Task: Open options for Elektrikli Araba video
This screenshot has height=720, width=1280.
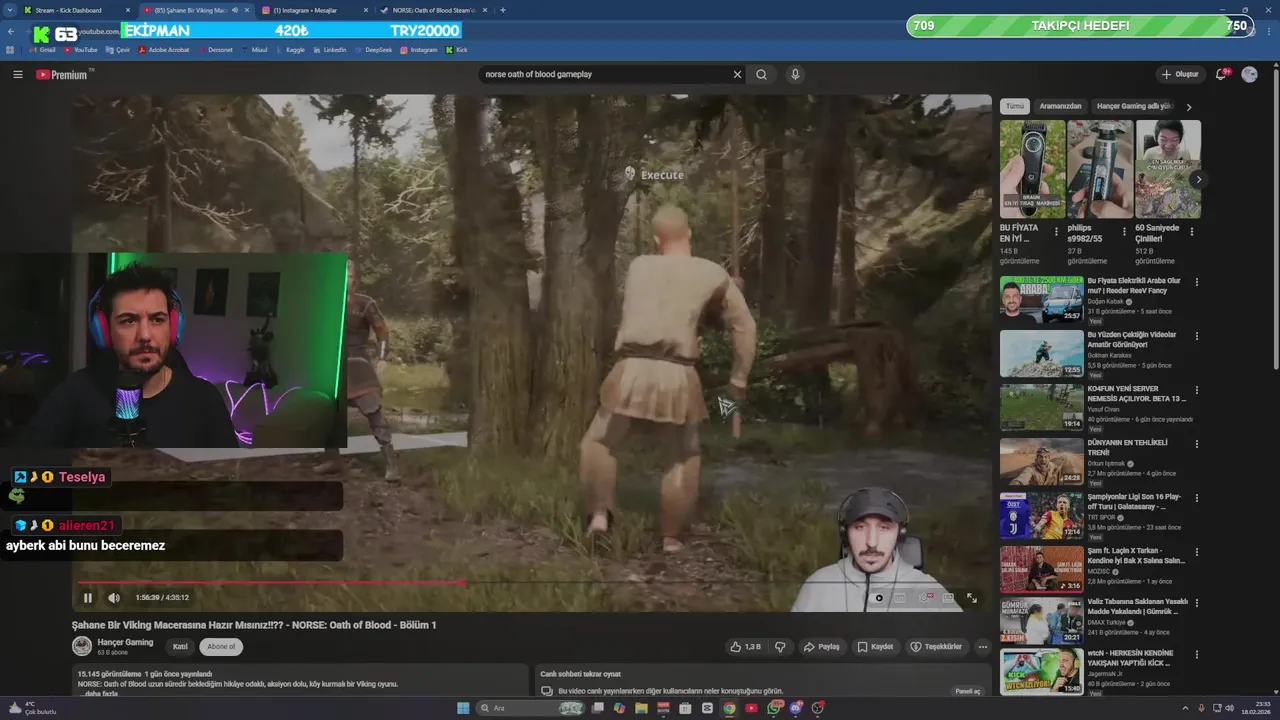Action: [x=1196, y=282]
